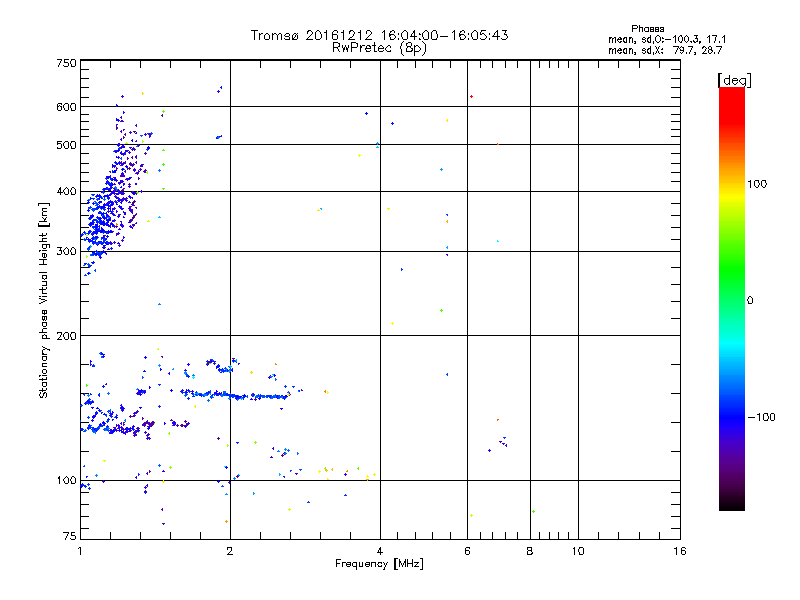Viewport: 800px width, 600px height.
Task: Click the plot title 'Tromsø 20161212 16:04:00-16:05:43'
Action: click(379, 35)
